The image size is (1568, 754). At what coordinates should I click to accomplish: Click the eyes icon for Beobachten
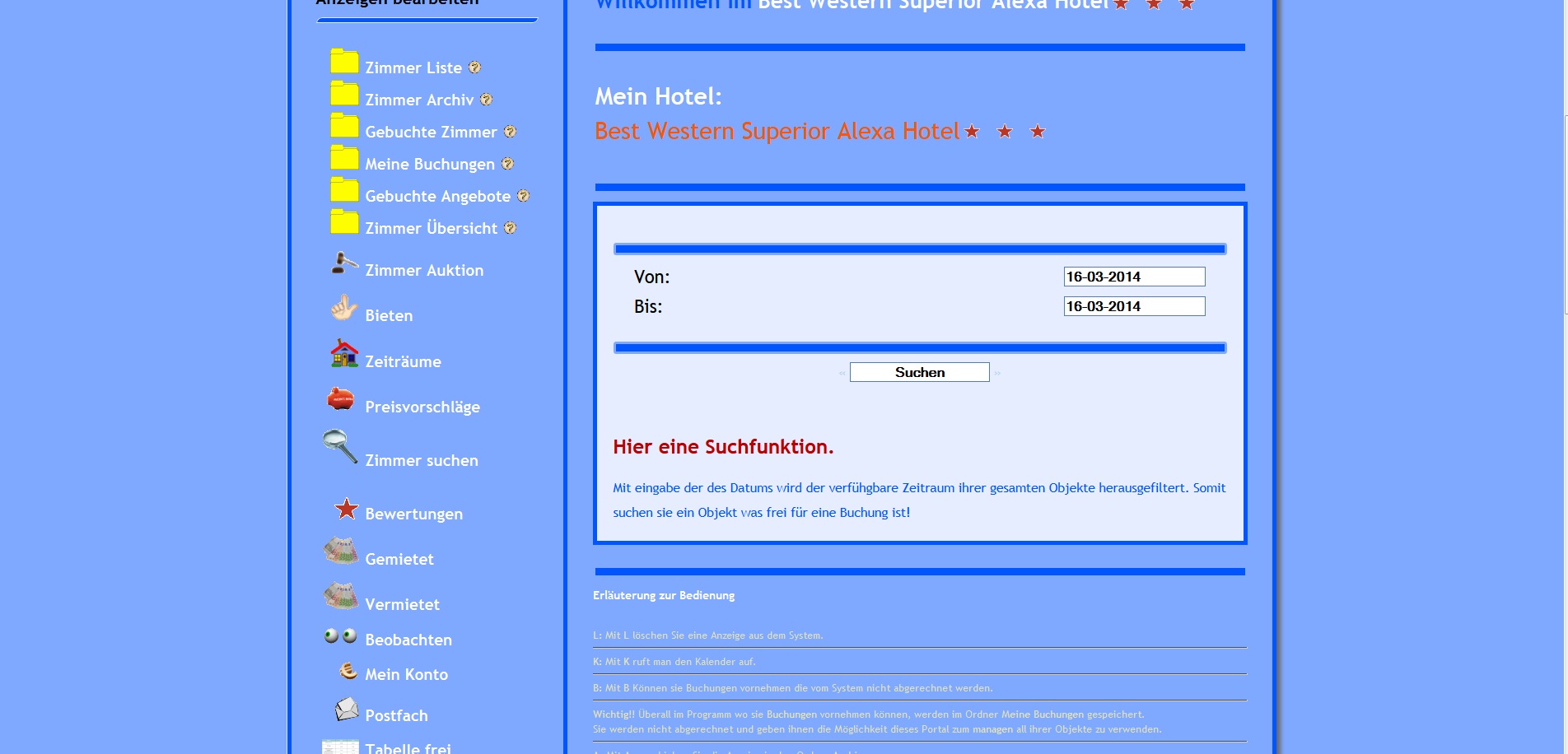pyautogui.click(x=341, y=635)
